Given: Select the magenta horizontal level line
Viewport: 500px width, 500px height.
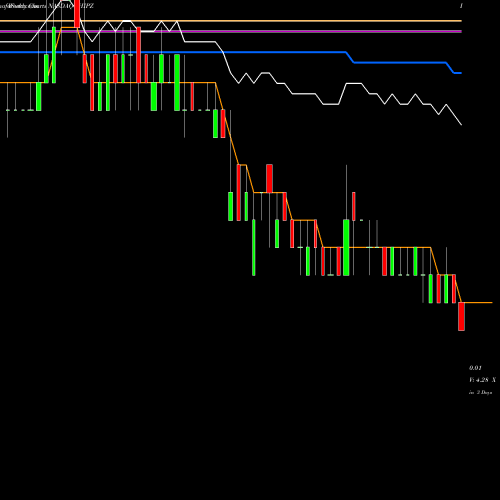Looking at the screenshot, I should point(231,31).
